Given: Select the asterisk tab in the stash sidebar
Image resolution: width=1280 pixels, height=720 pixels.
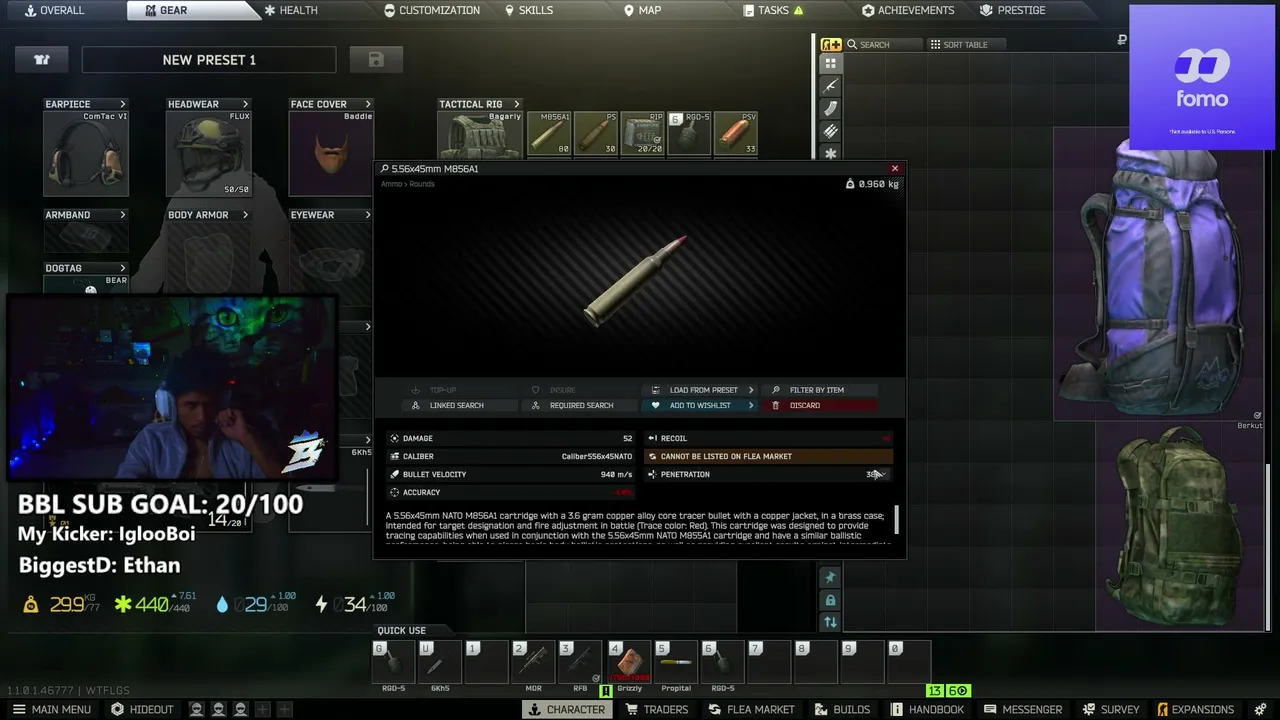Looking at the screenshot, I should coord(830,153).
